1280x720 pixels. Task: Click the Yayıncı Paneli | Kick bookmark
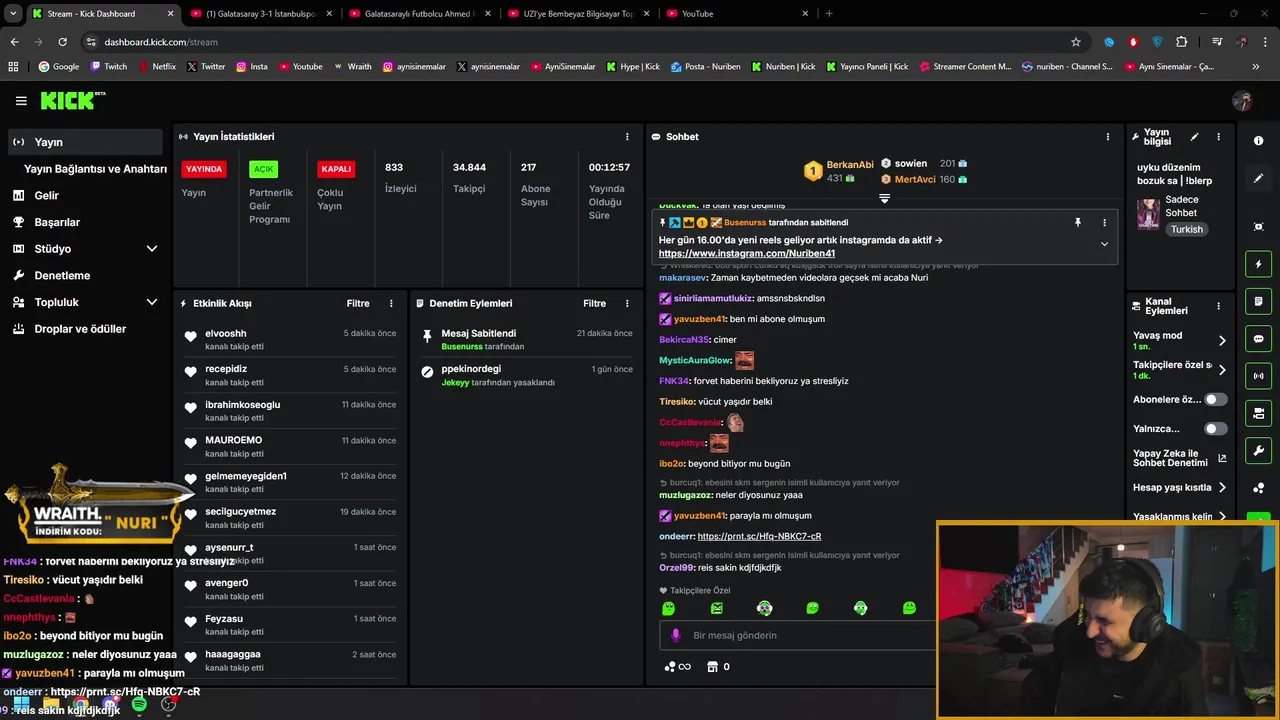click(866, 67)
